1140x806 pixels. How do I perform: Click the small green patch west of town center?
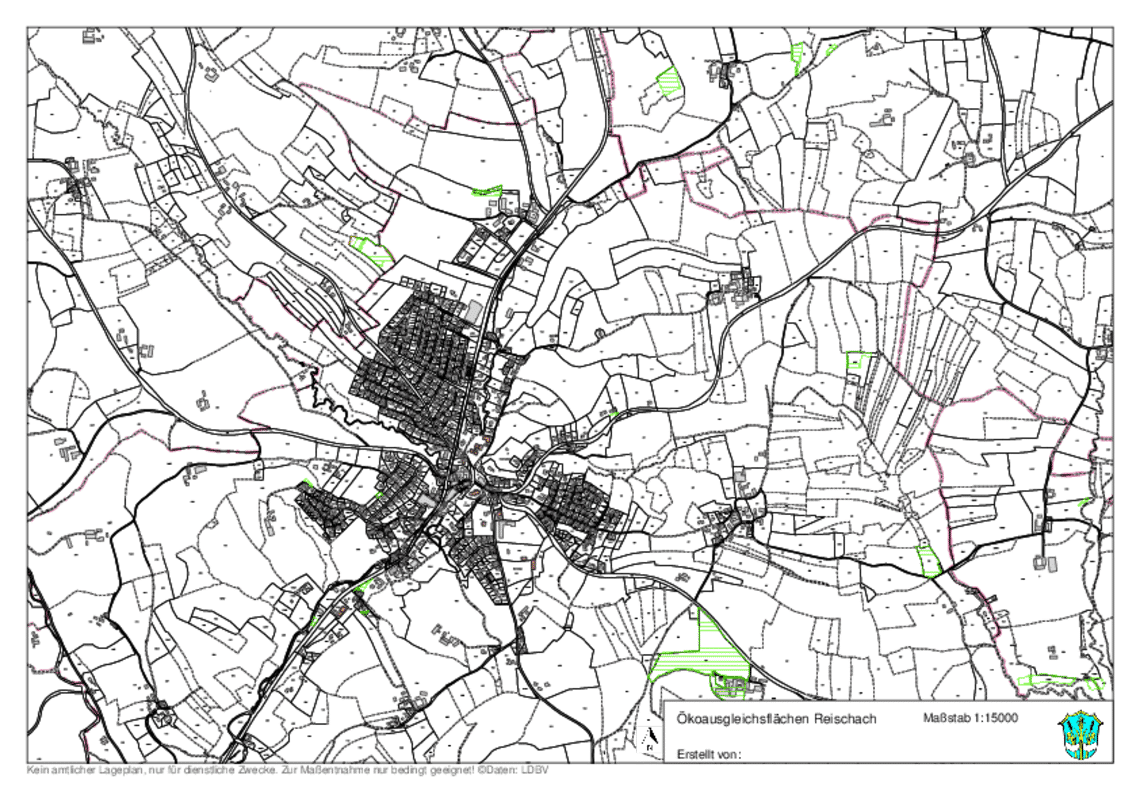(x=308, y=482)
